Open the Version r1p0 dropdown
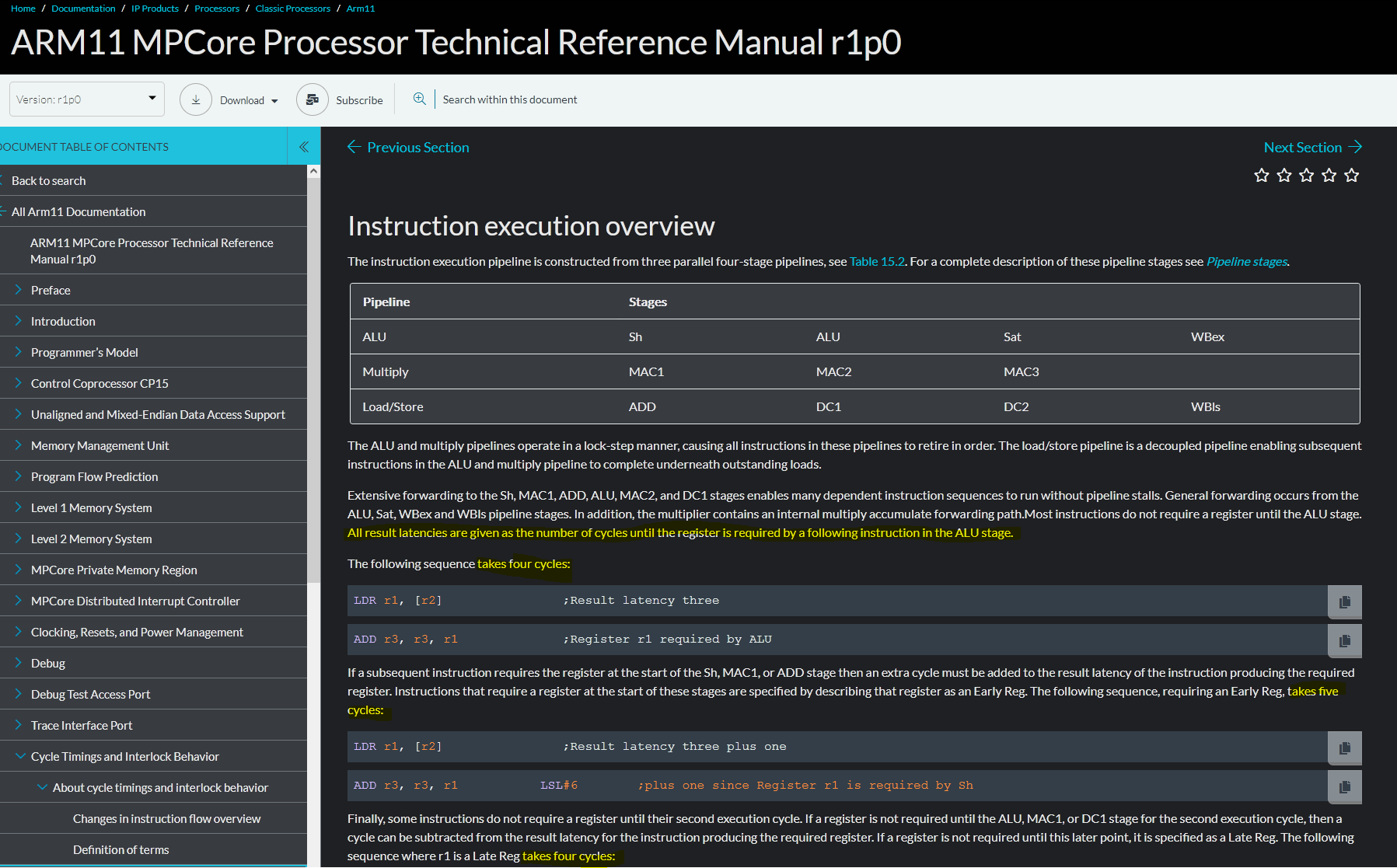The image size is (1397, 868). 86,99
